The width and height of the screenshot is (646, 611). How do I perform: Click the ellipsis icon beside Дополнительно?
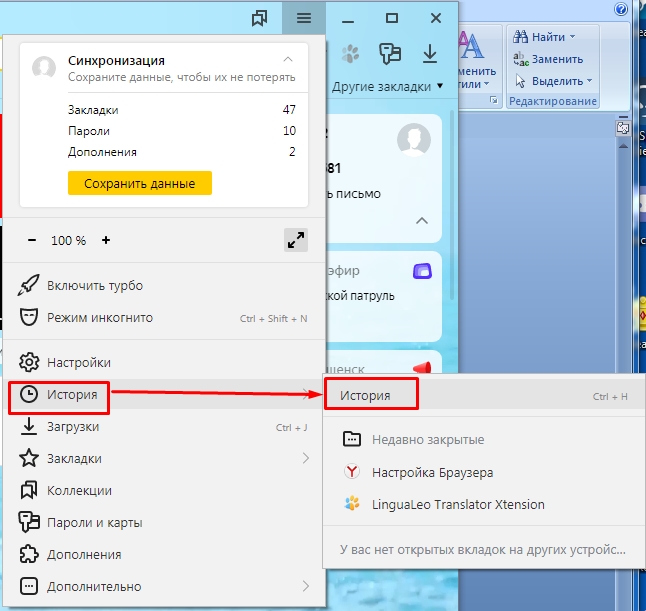pos(29,586)
